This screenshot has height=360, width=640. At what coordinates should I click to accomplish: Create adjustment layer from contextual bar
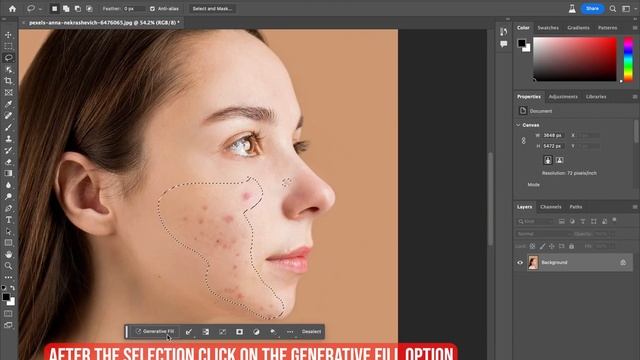pos(256,332)
